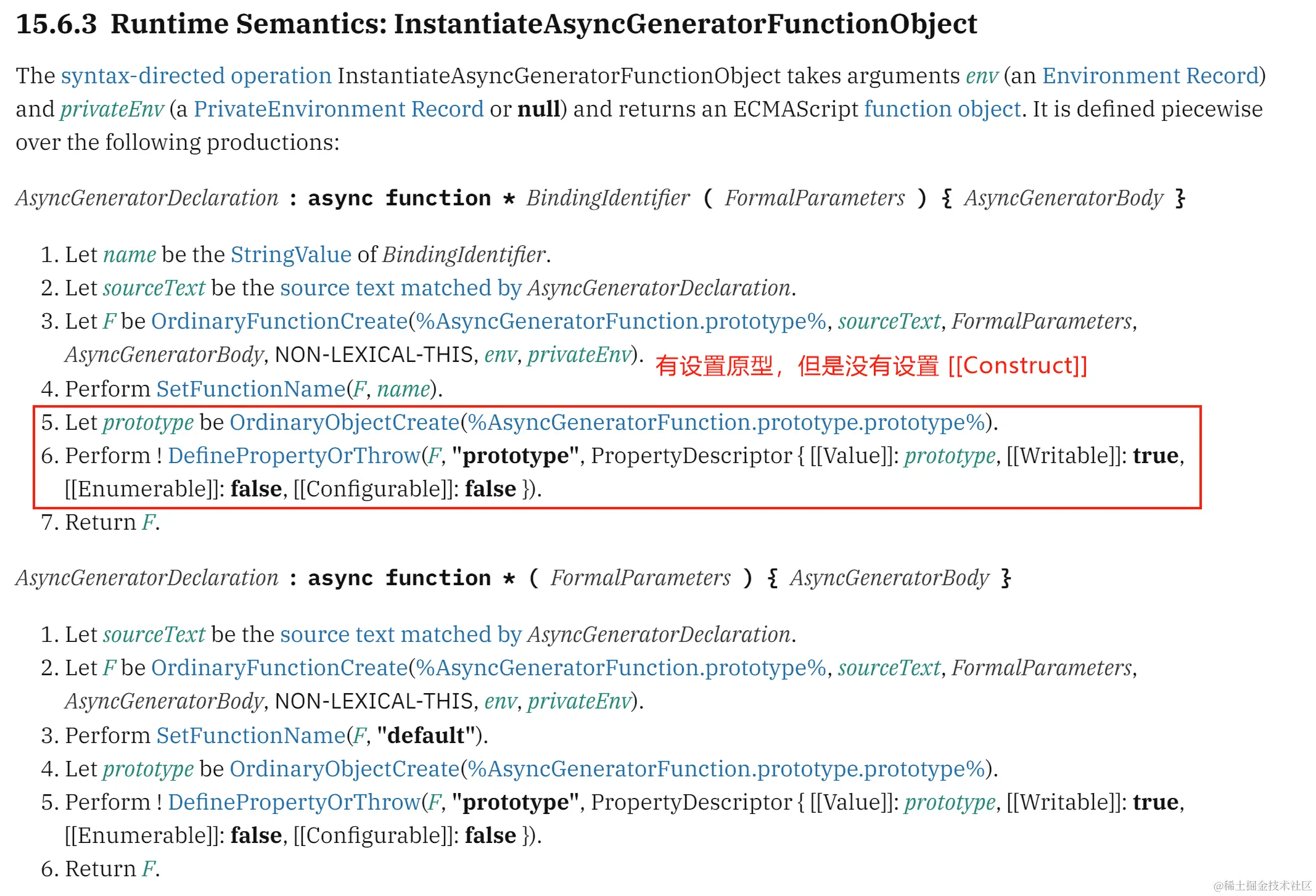Open StringValue definition link
Screen dimensions: 1316x896
coord(291,255)
